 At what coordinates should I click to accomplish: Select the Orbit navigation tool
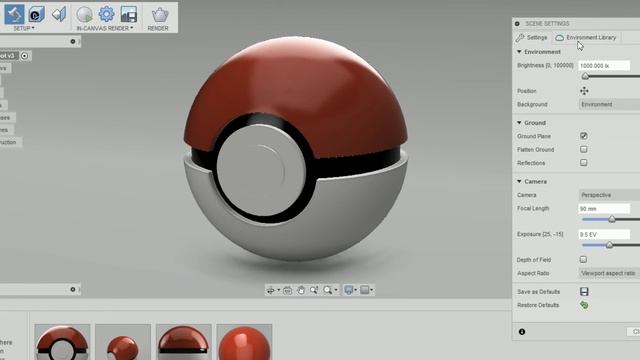coord(270,290)
